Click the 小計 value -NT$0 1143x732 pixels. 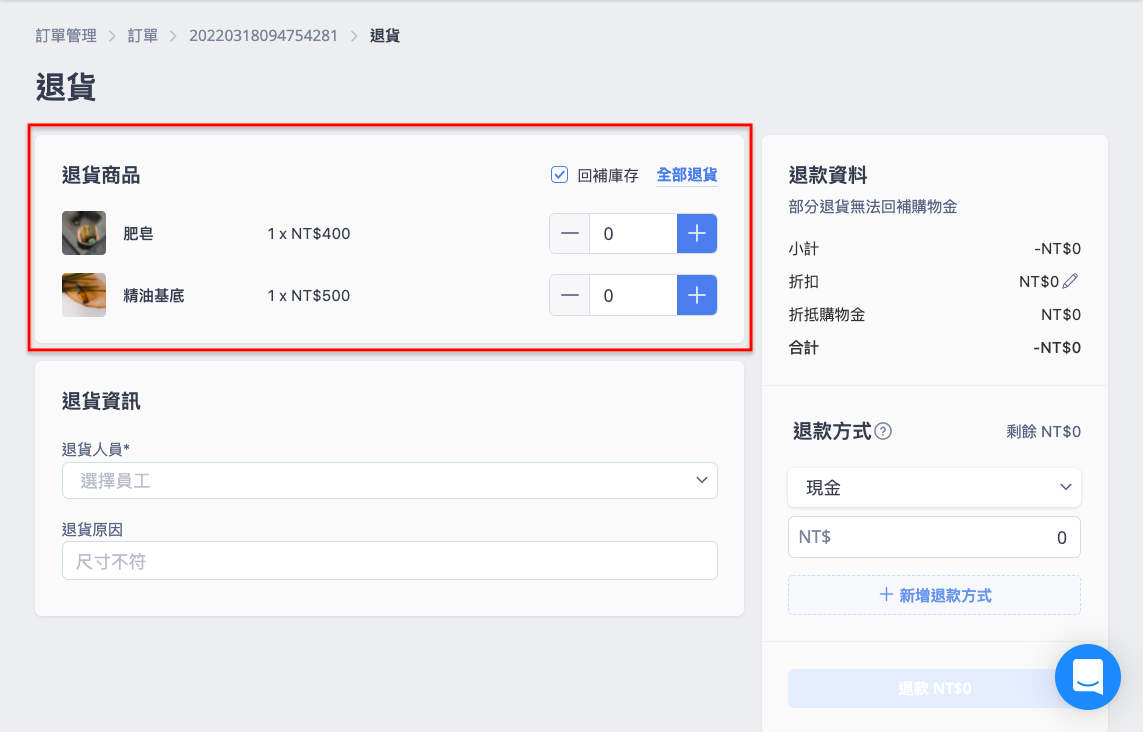pos(1057,249)
